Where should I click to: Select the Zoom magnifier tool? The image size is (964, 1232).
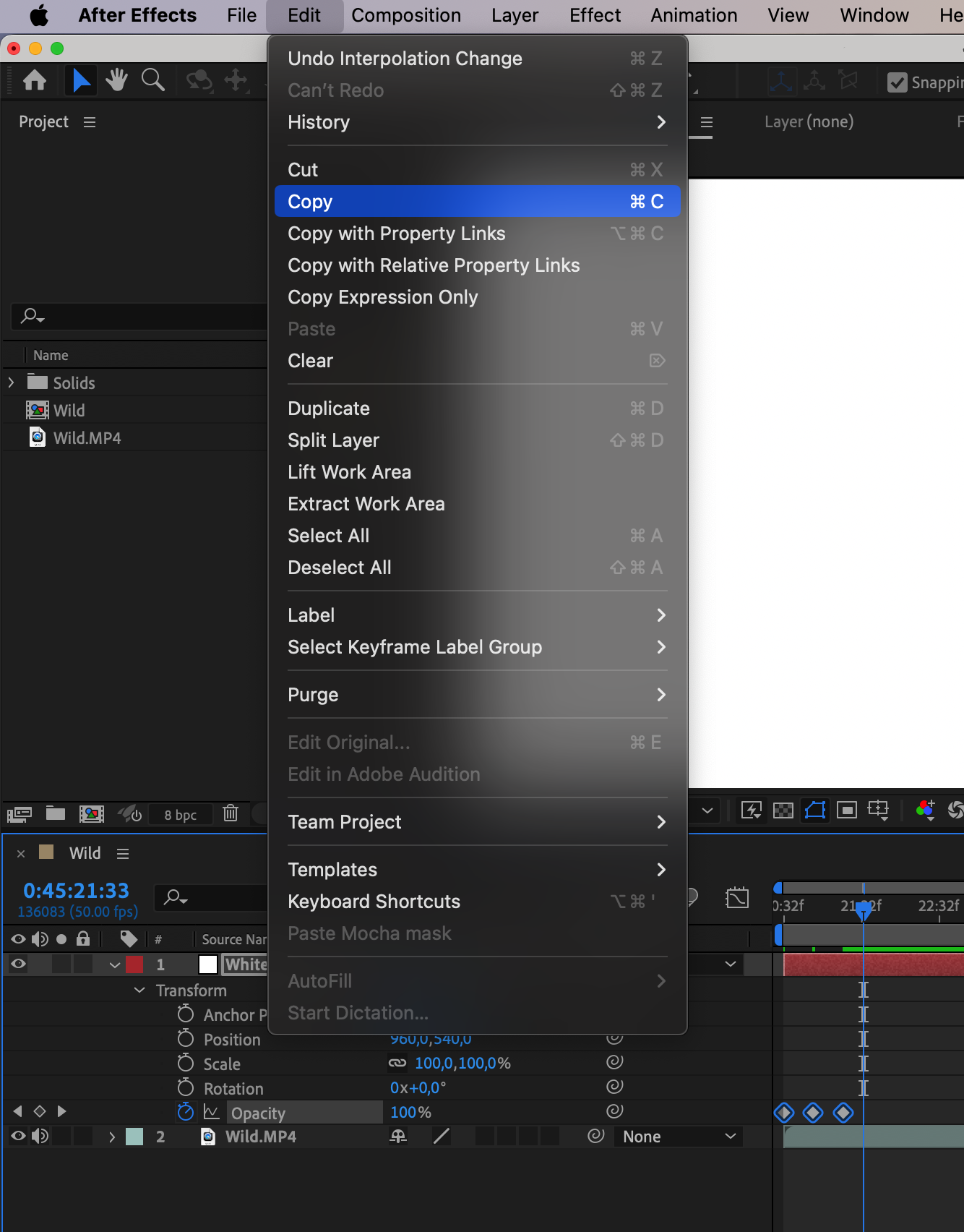pos(152,80)
